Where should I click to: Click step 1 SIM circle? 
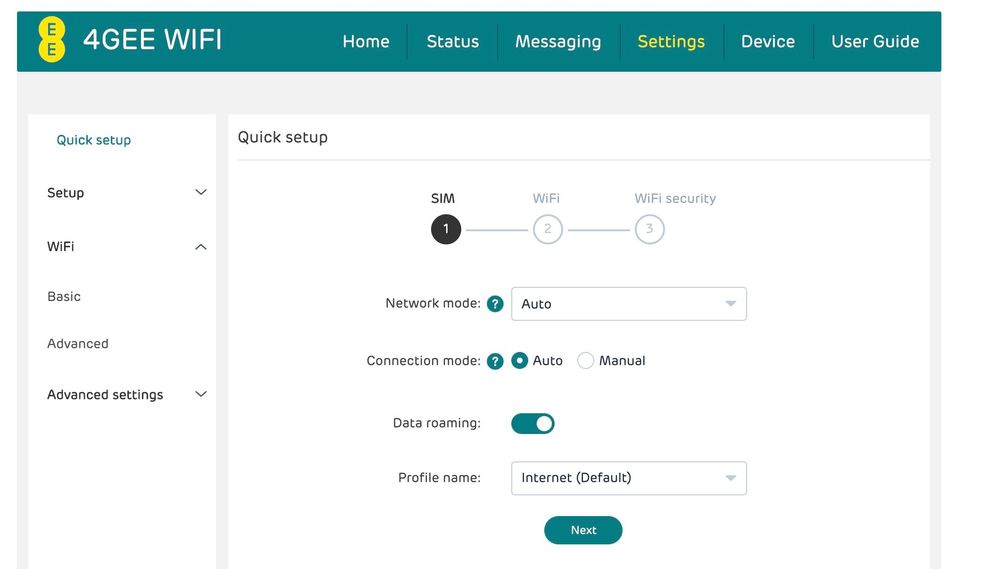pos(446,229)
